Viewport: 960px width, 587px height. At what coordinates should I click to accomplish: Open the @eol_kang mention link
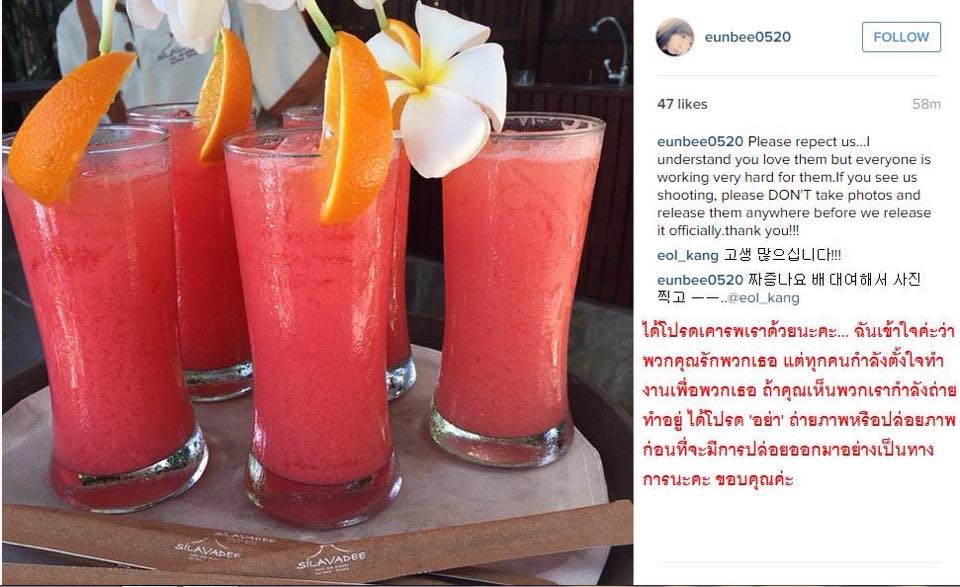click(x=762, y=298)
